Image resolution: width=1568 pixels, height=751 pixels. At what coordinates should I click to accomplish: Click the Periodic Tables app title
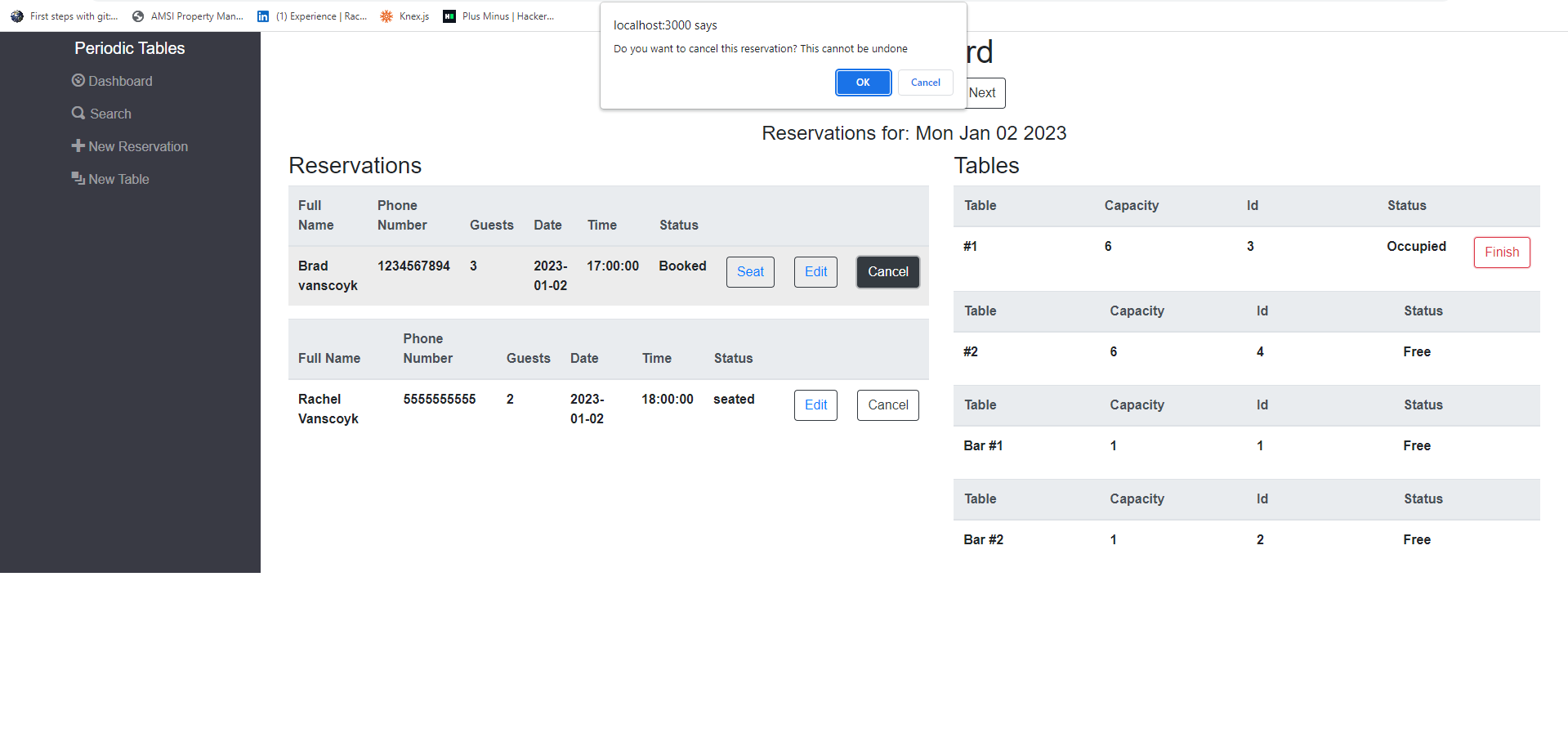click(x=128, y=47)
